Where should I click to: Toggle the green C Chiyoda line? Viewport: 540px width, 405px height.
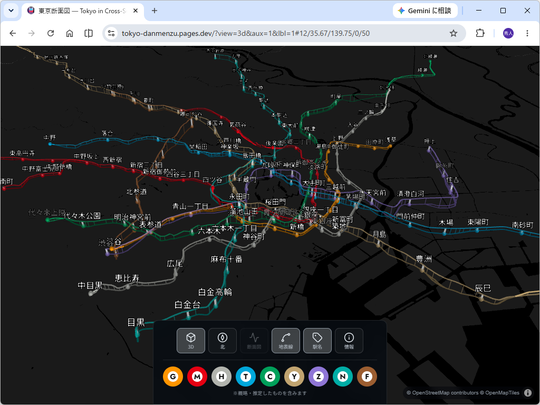click(x=270, y=376)
